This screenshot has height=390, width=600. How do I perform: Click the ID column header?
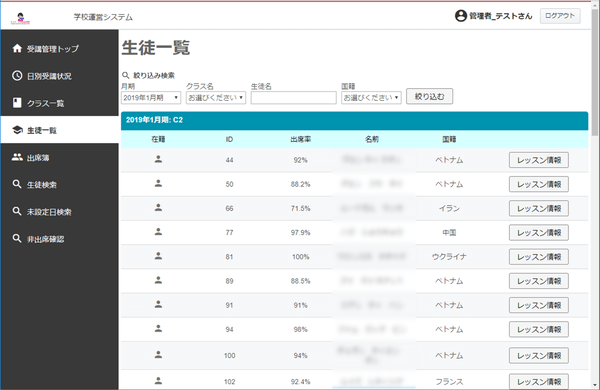(229, 139)
